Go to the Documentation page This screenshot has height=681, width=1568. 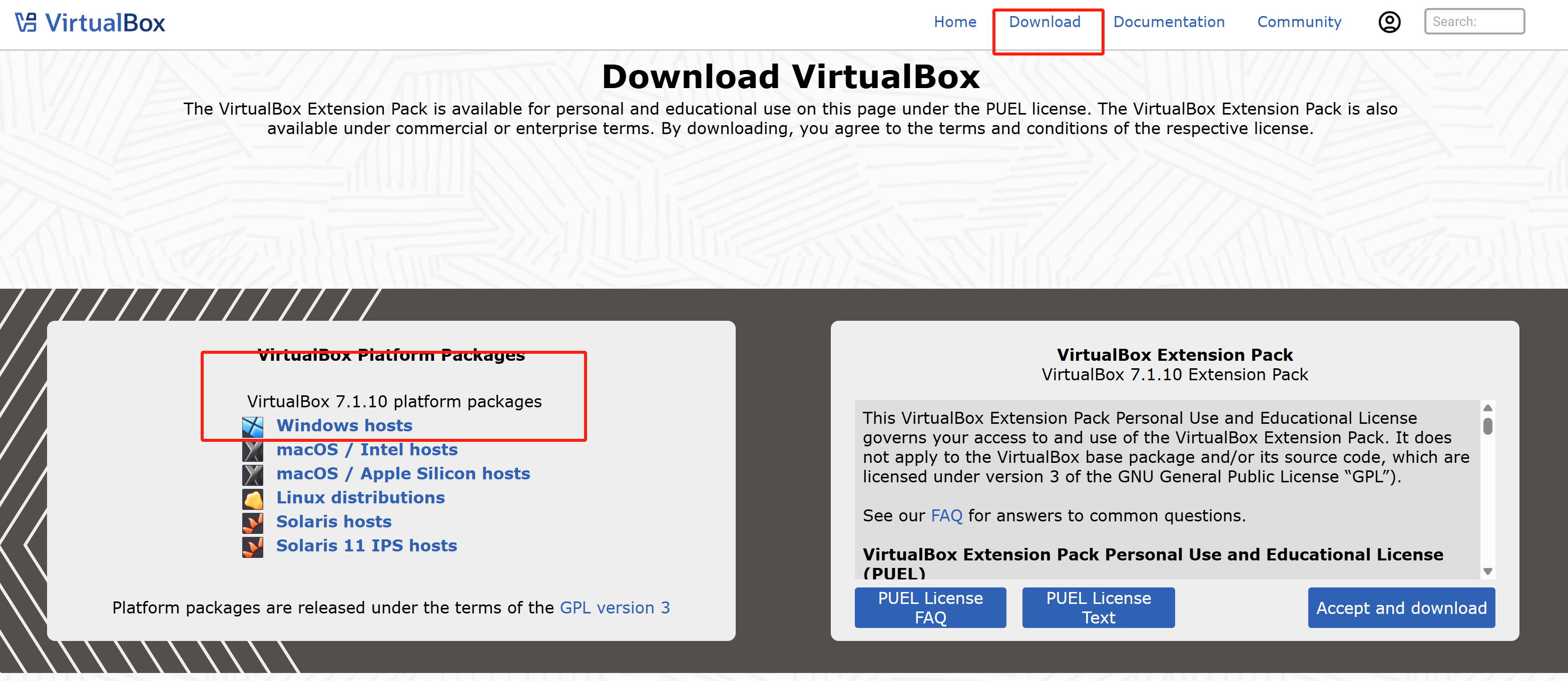pos(1169,22)
